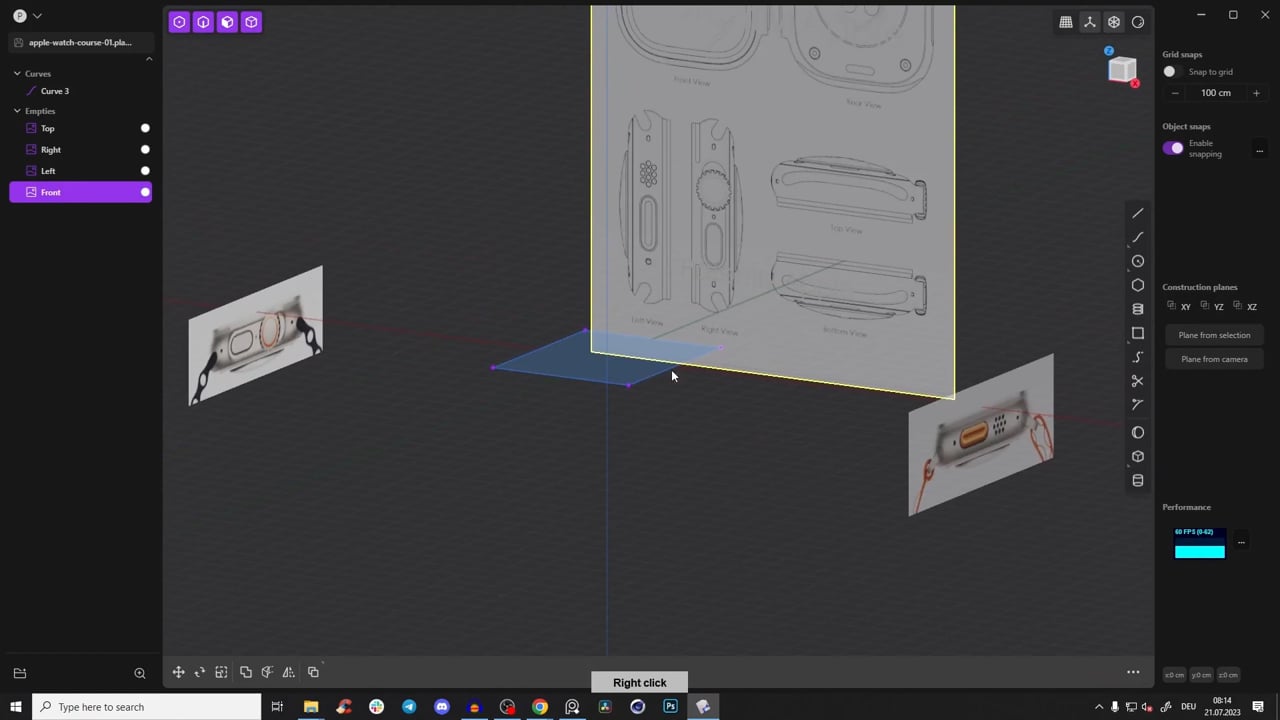
Task: Select the Polygon tool
Action: coord(1137,285)
